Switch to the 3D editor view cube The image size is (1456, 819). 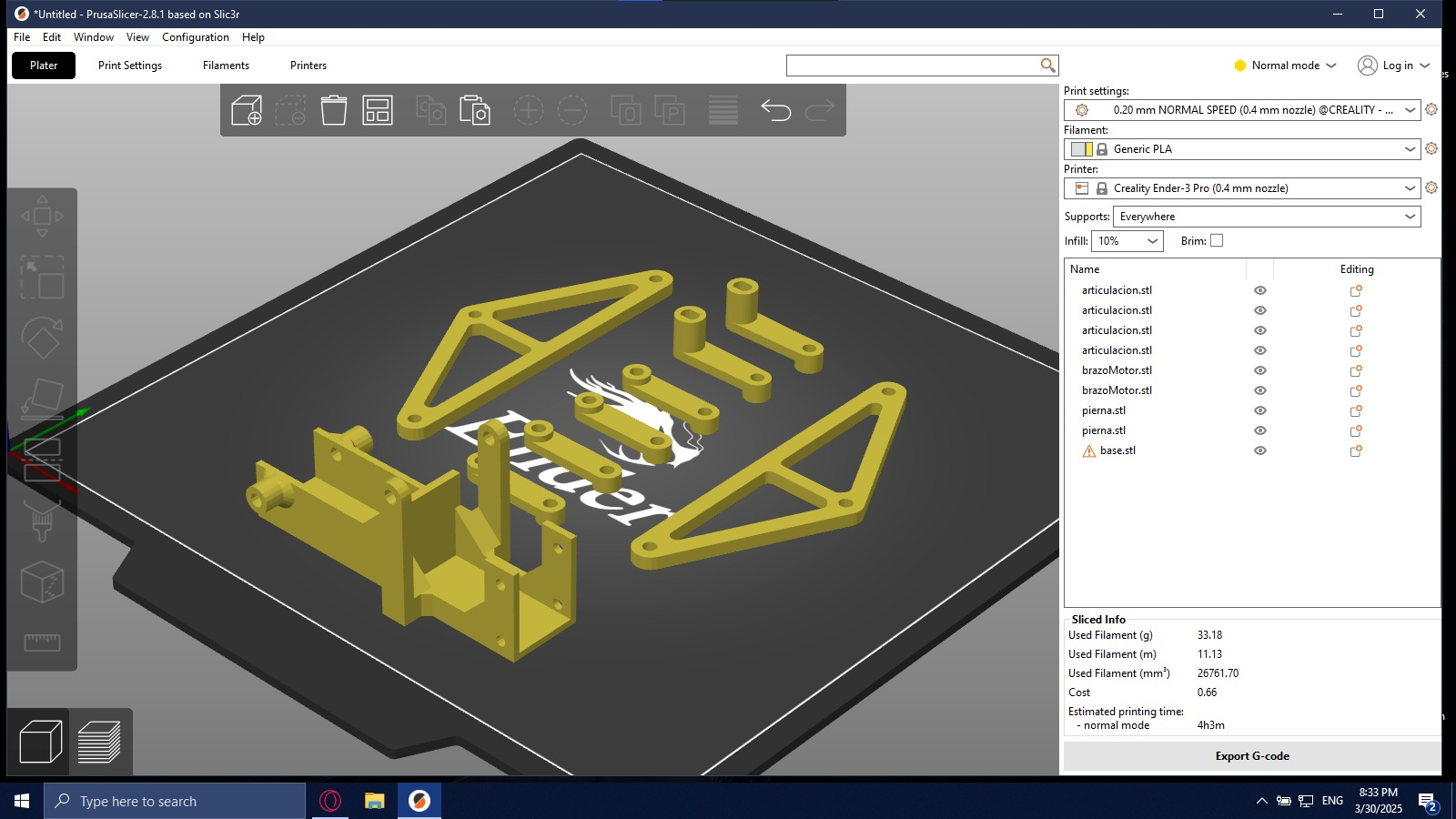[40, 742]
